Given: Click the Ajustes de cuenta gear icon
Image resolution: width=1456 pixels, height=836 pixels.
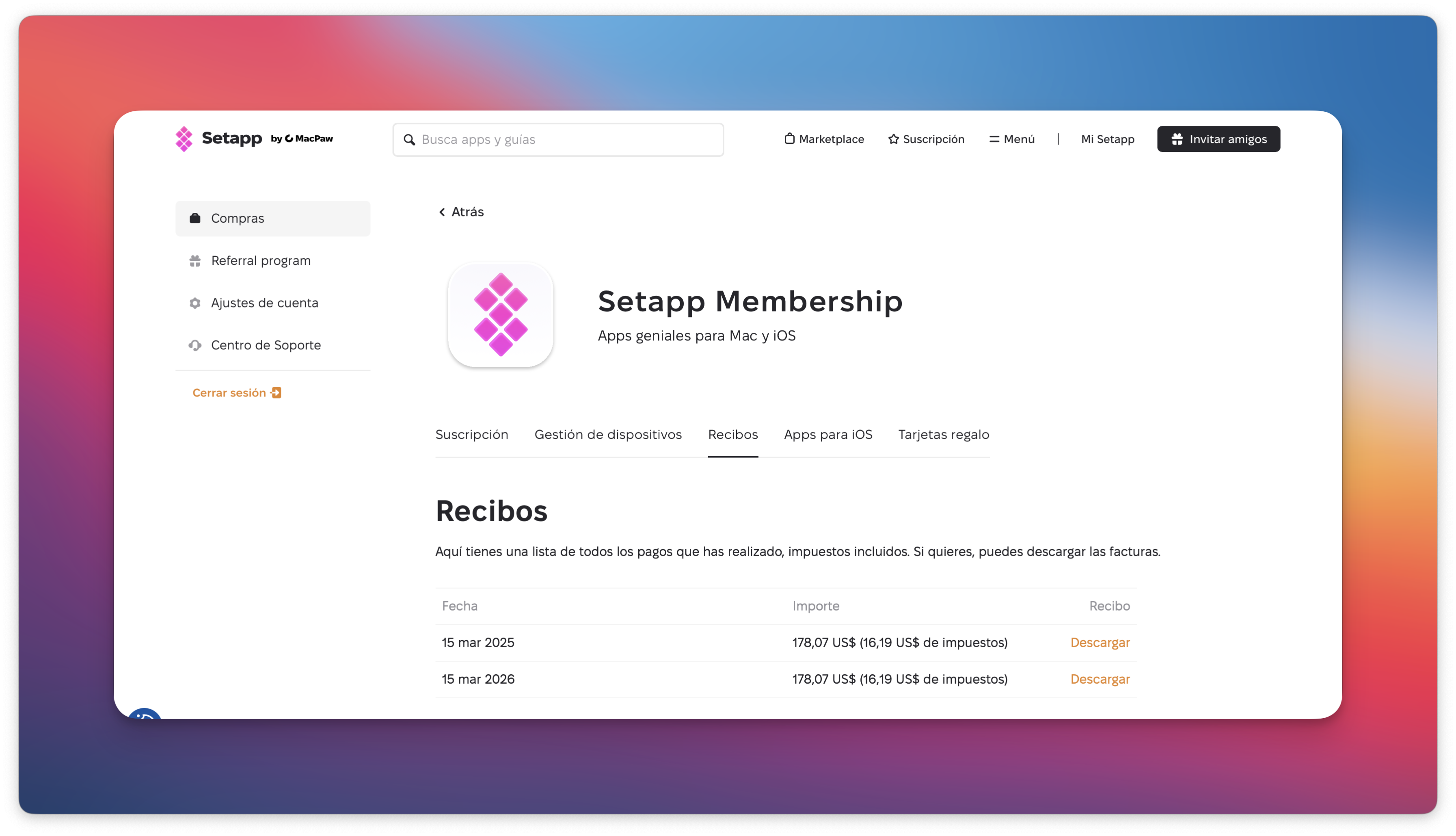Looking at the screenshot, I should click(x=195, y=303).
